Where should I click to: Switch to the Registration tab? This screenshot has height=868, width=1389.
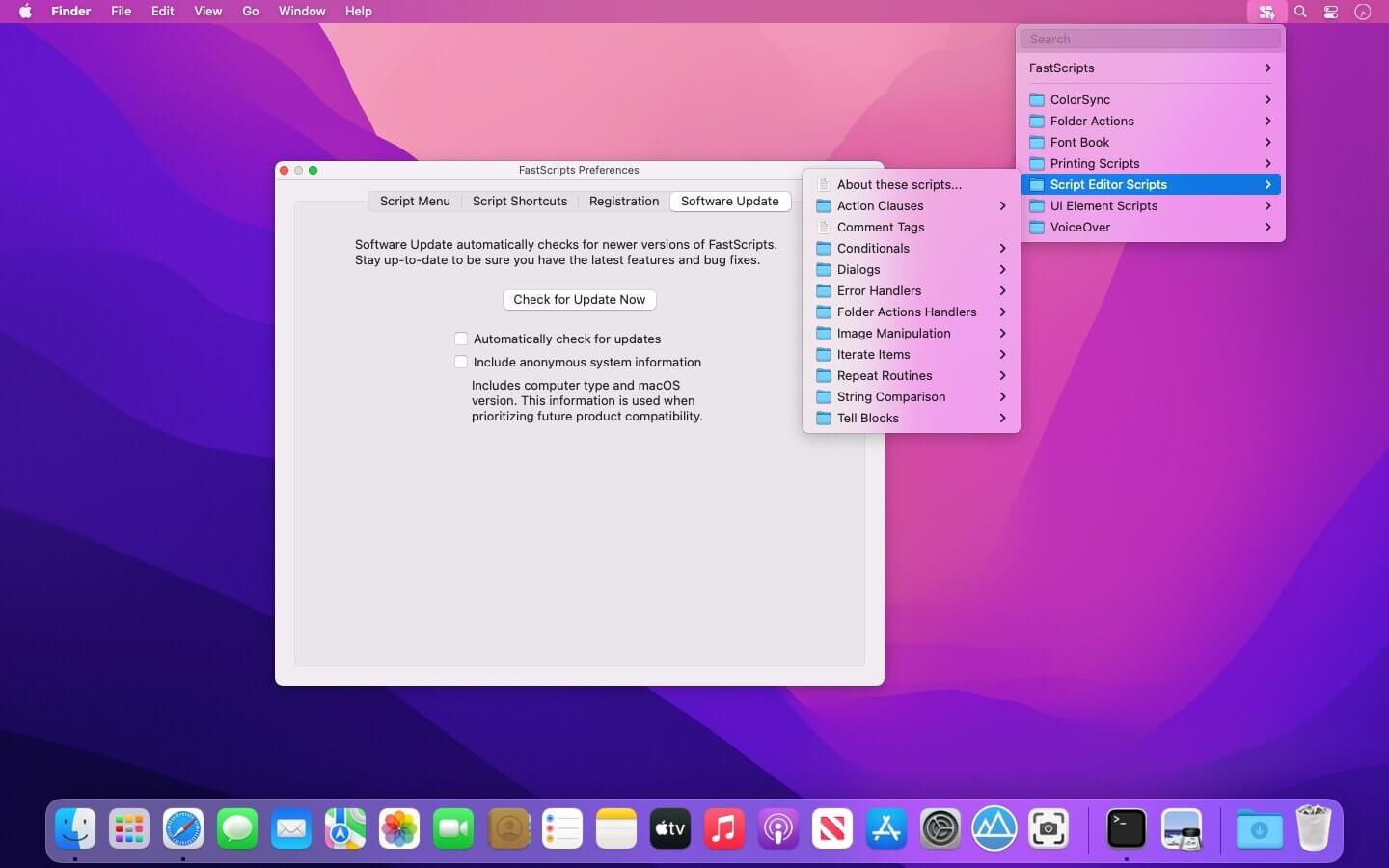click(x=623, y=201)
